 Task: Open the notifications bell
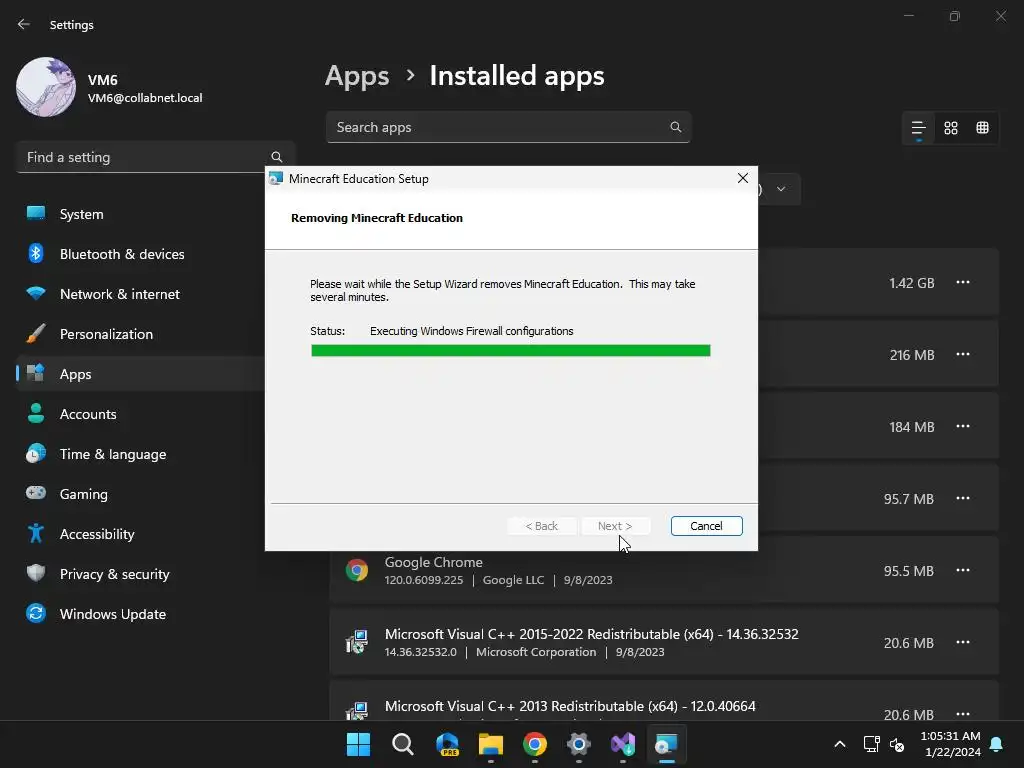click(997, 744)
